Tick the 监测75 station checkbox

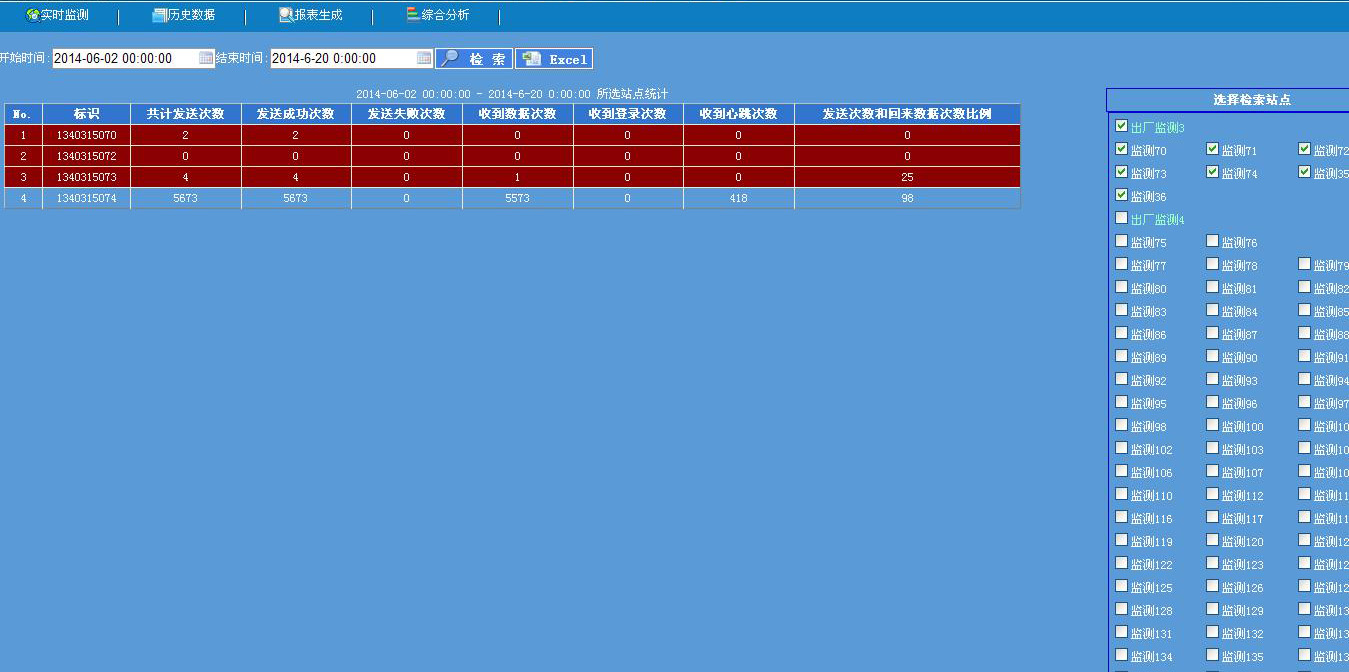[1121, 241]
